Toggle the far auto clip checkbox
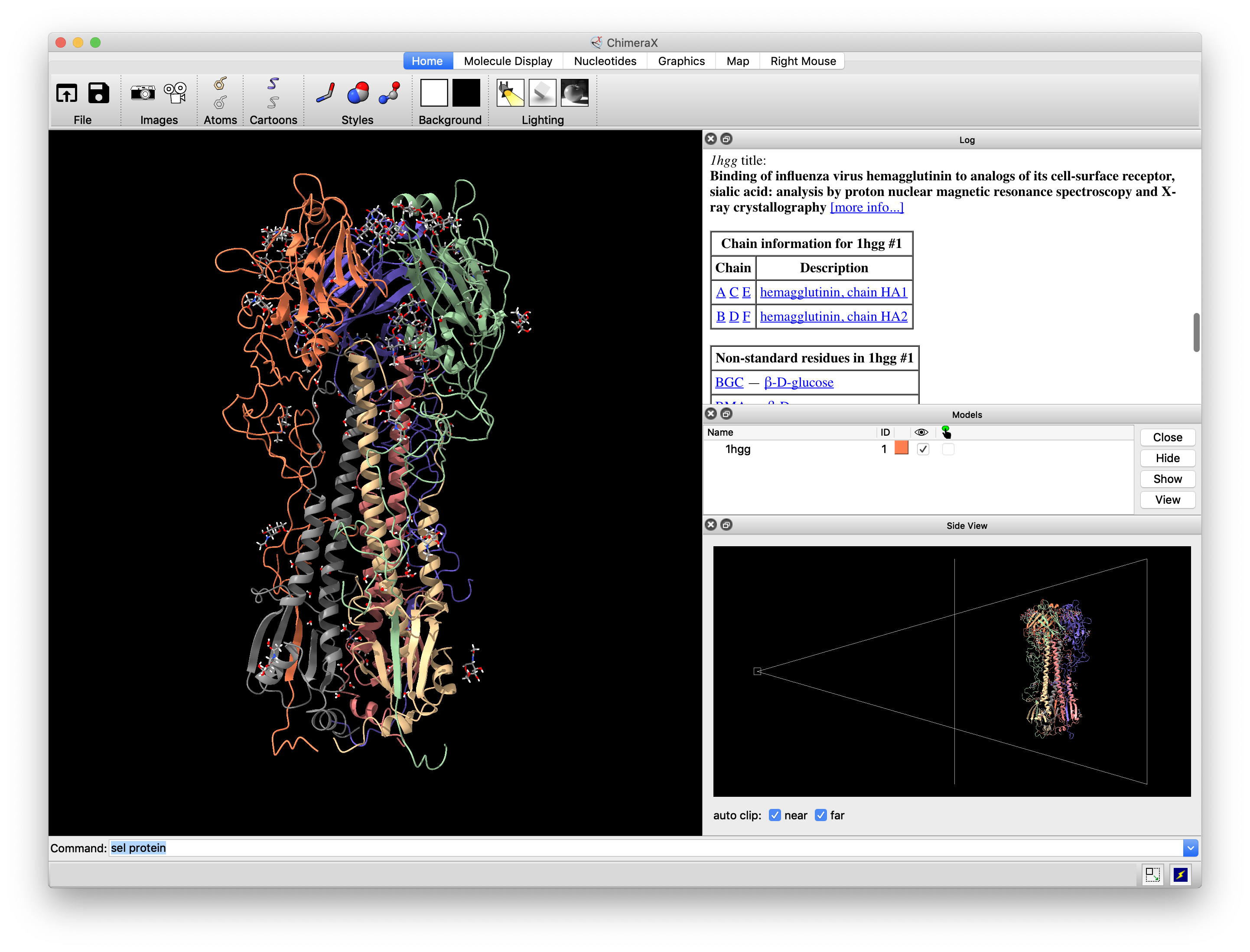This screenshot has width=1250, height=952. pos(820,815)
